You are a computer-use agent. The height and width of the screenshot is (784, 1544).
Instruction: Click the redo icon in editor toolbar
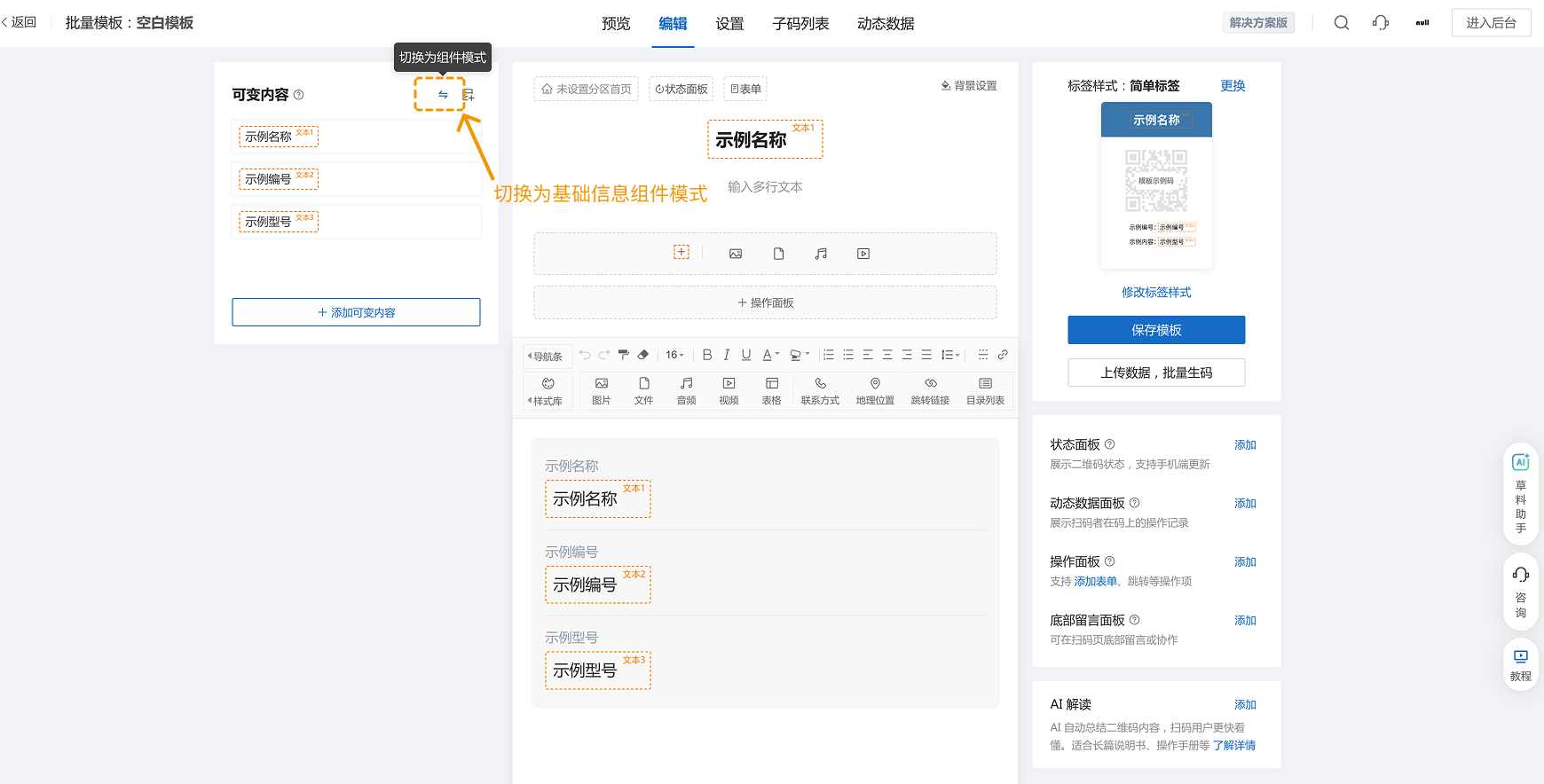[x=604, y=355]
